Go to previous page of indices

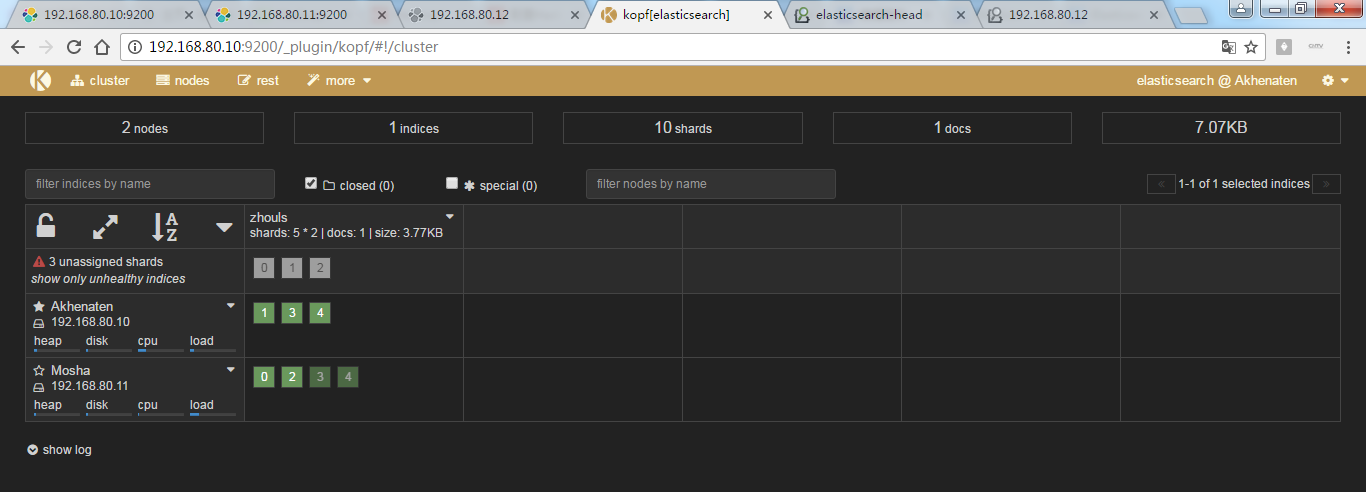click(1161, 184)
